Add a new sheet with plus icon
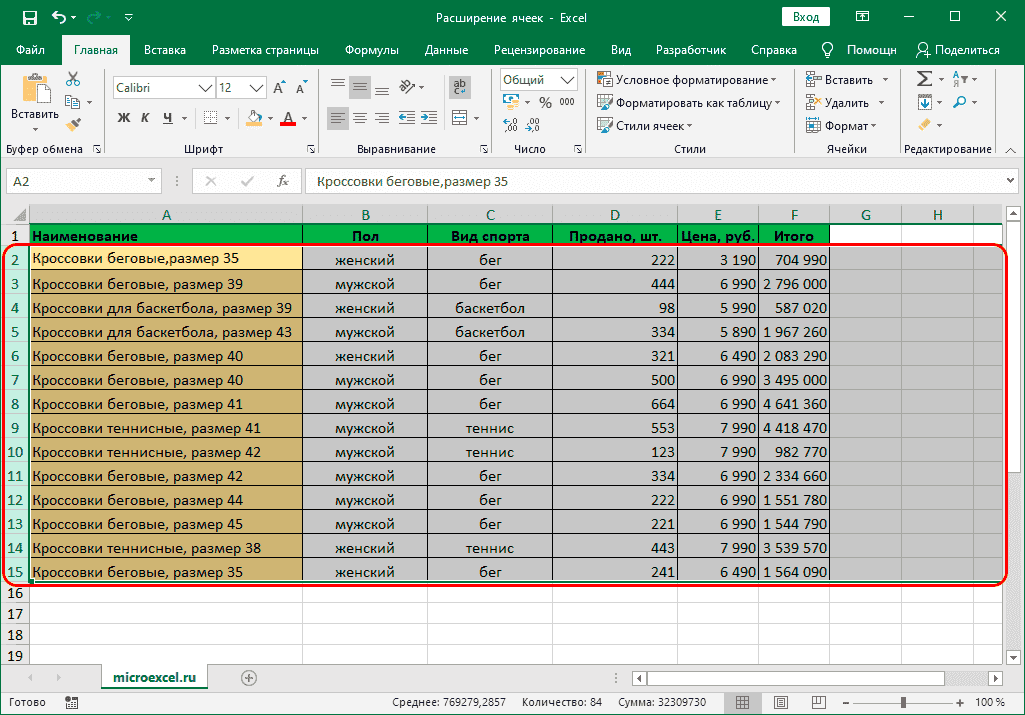The width and height of the screenshot is (1025, 715). coord(249,677)
